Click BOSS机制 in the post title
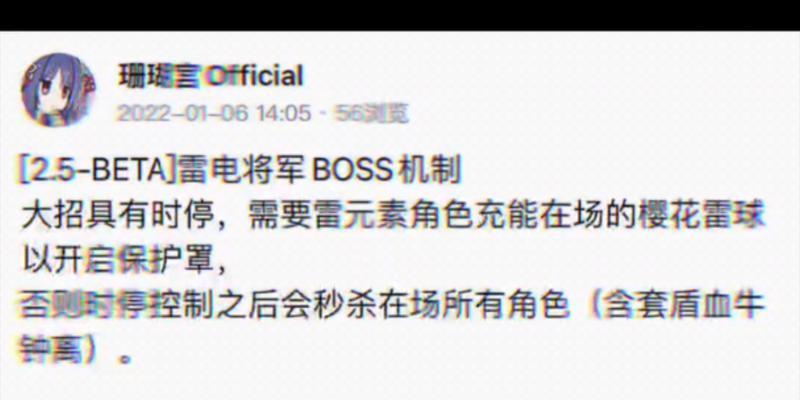 pos(386,171)
